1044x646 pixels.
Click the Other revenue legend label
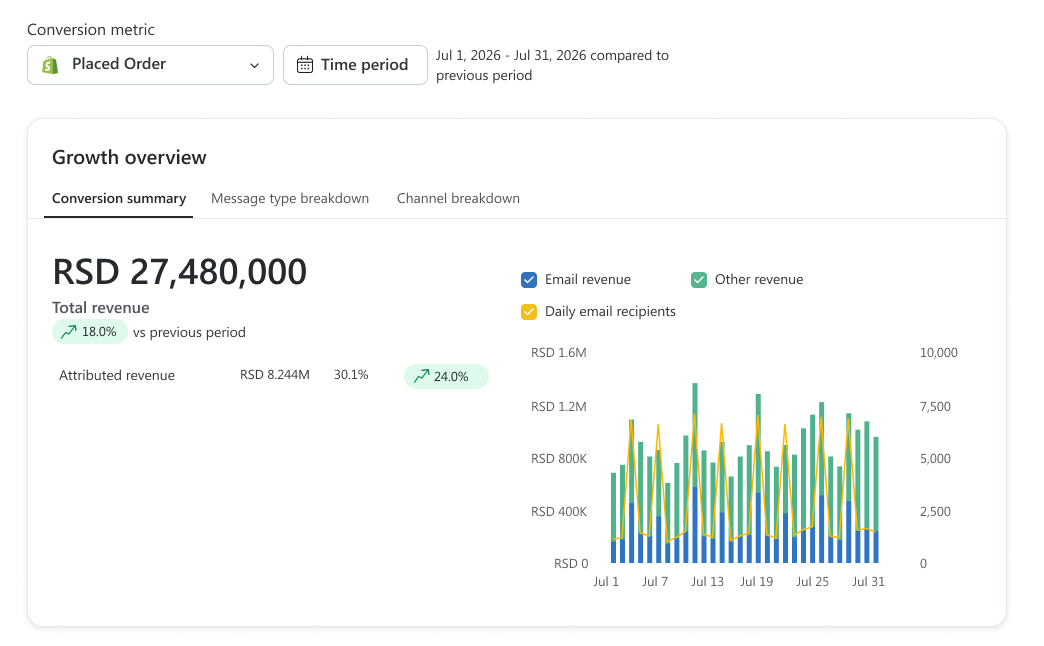(x=759, y=280)
